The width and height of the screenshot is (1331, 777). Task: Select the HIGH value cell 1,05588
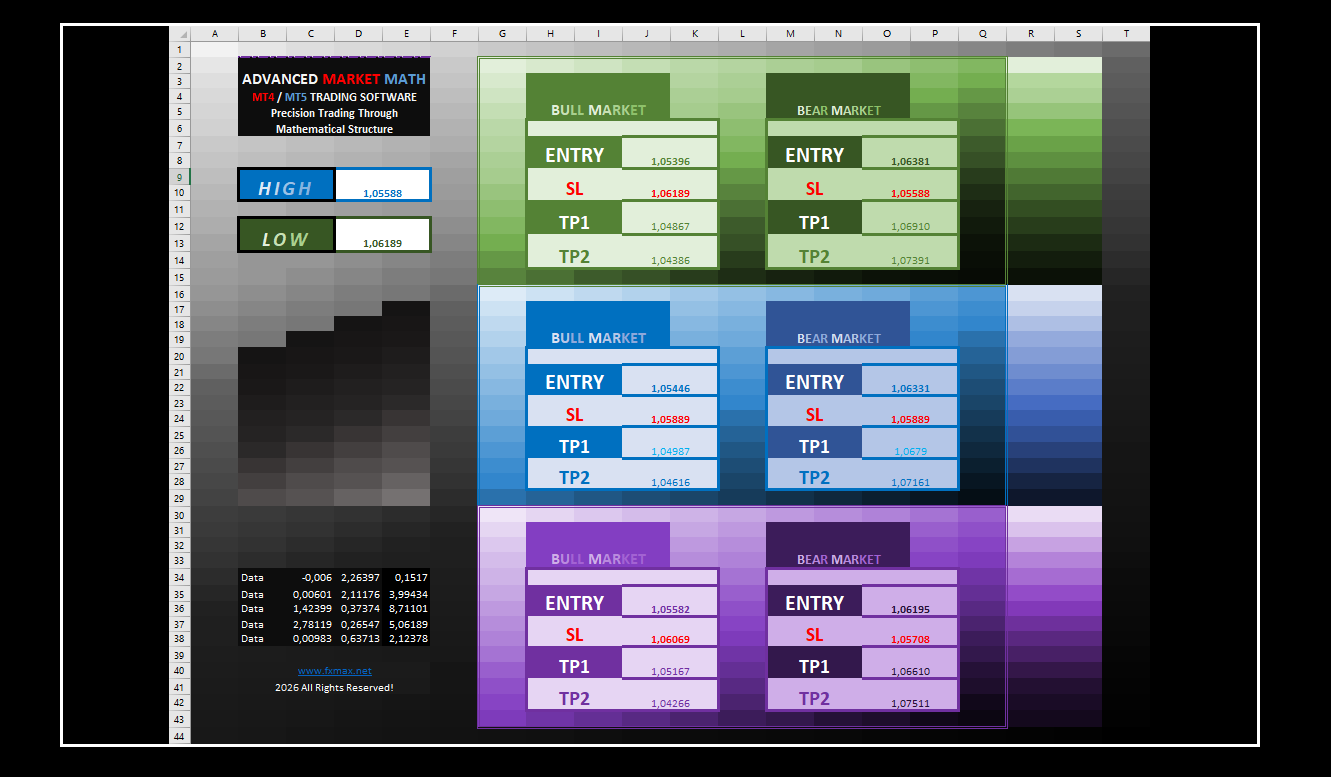click(382, 186)
